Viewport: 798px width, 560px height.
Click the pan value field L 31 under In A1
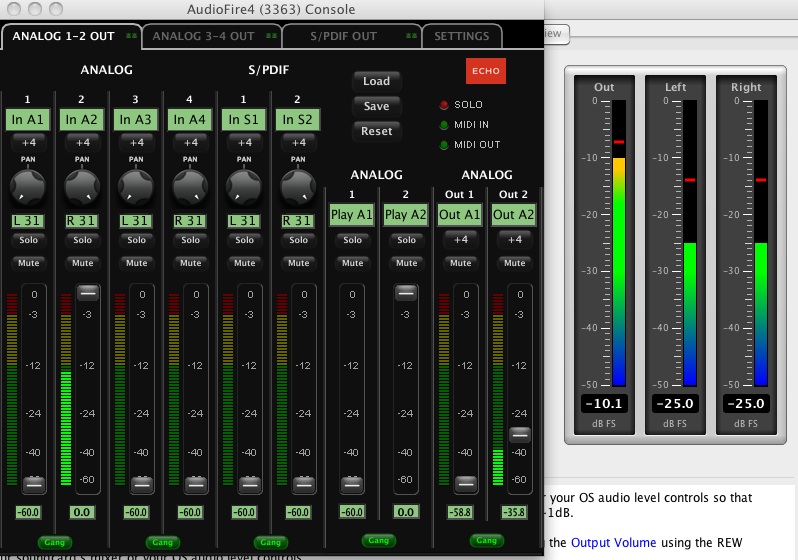[28, 221]
